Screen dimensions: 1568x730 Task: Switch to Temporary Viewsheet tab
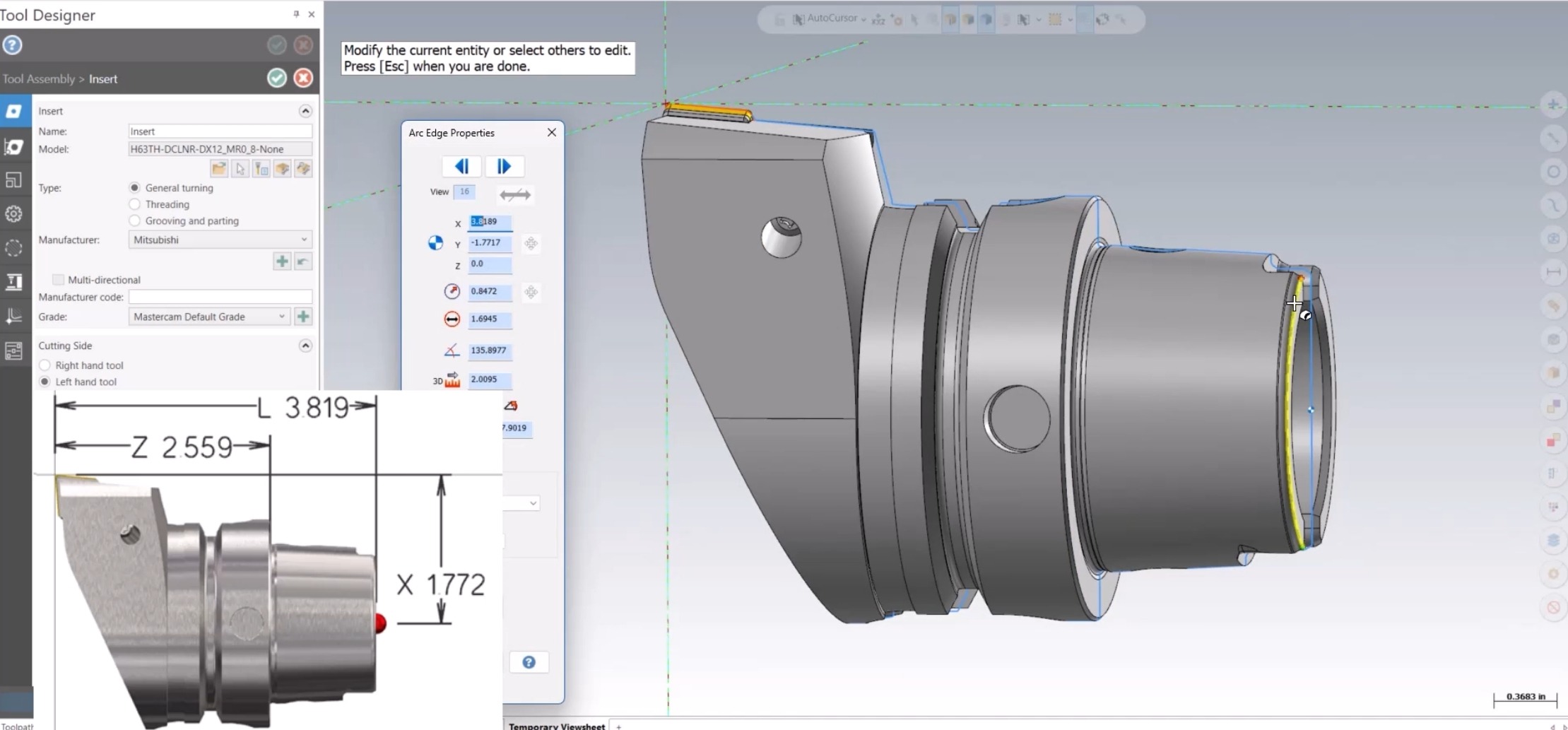click(556, 725)
